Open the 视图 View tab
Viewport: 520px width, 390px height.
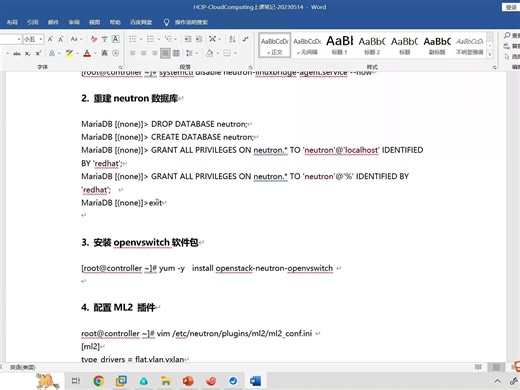pos(95,22)
